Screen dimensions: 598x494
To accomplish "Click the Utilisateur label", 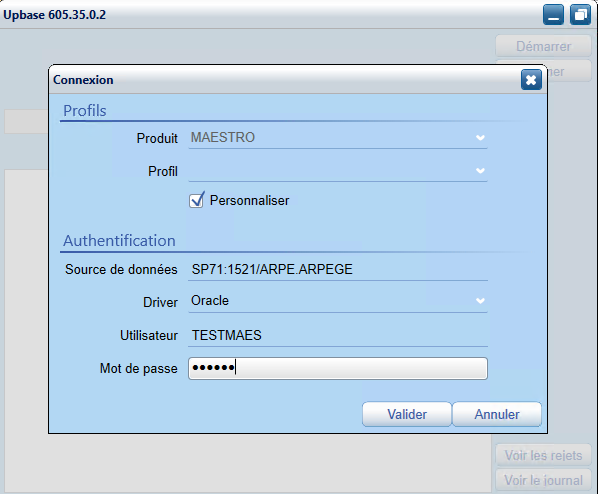I will [149, 335].
